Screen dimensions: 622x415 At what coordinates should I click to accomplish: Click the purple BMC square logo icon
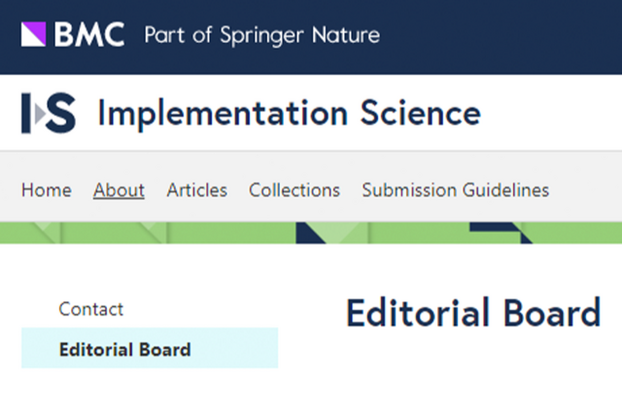point(34,35)
